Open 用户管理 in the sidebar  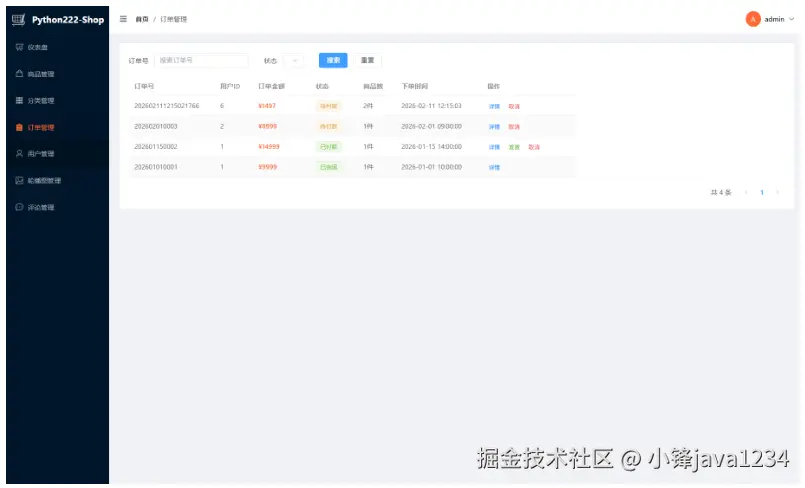58,154
